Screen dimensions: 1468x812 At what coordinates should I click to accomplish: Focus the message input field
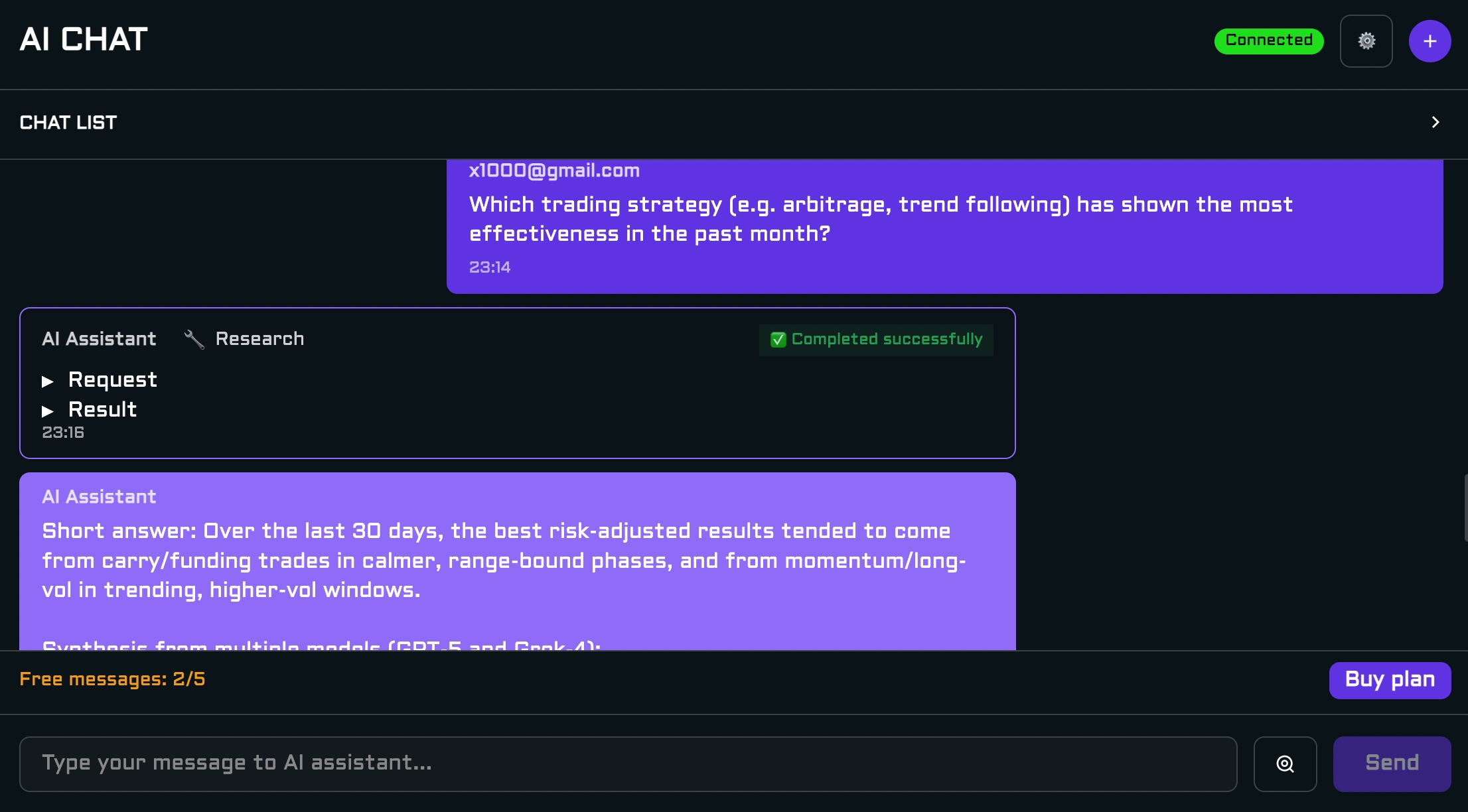(627, 764)
